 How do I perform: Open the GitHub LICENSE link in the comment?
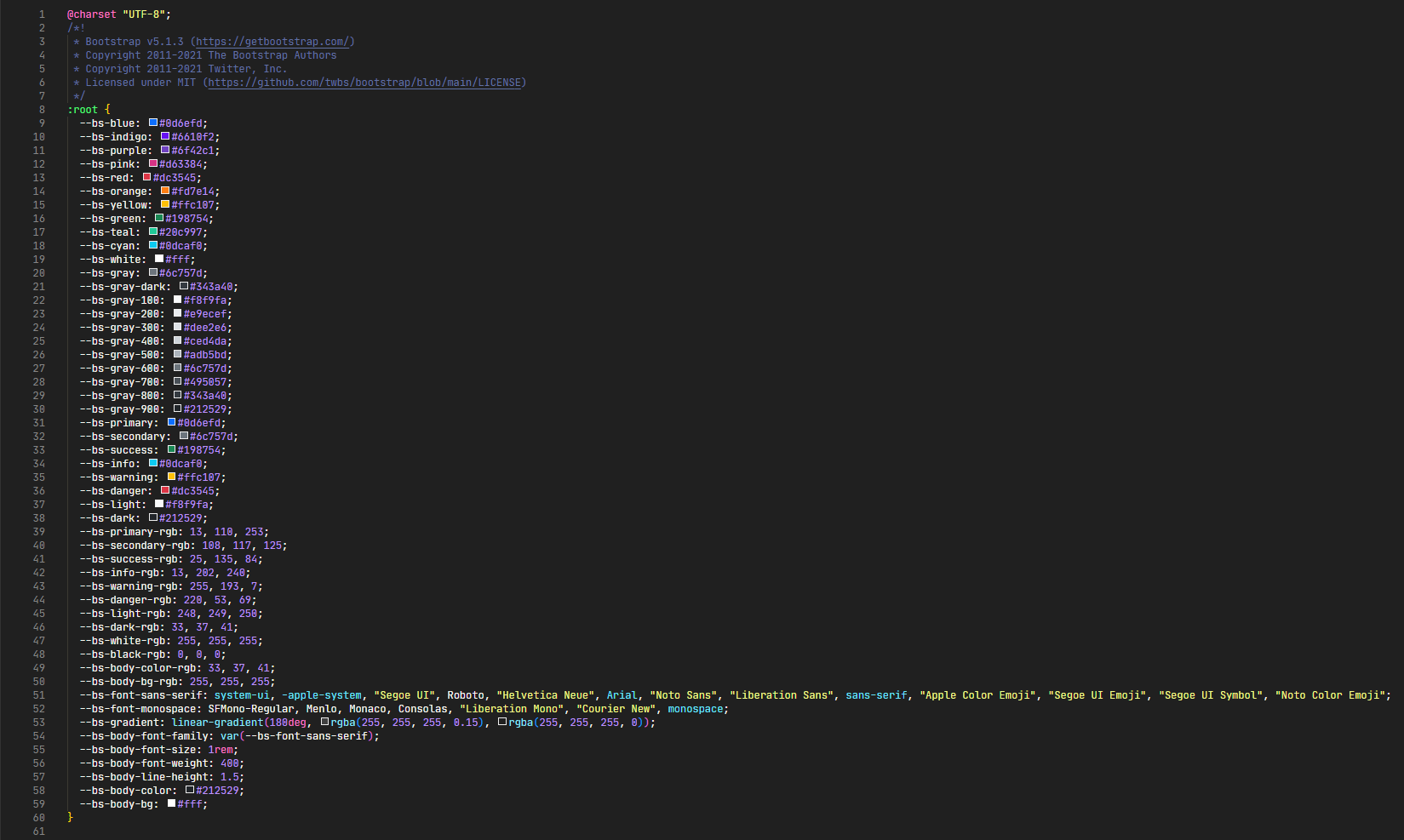[x=364, y=83]
